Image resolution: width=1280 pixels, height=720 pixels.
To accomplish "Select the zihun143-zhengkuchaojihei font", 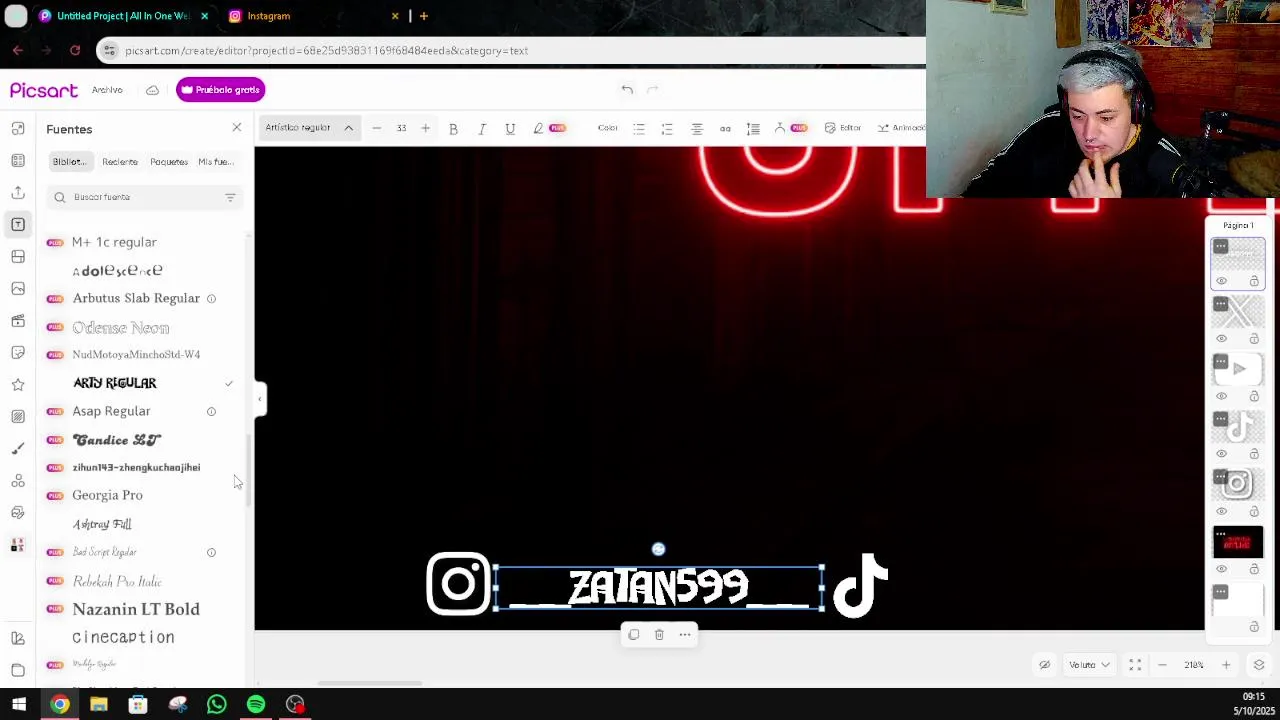I will 136,467.
